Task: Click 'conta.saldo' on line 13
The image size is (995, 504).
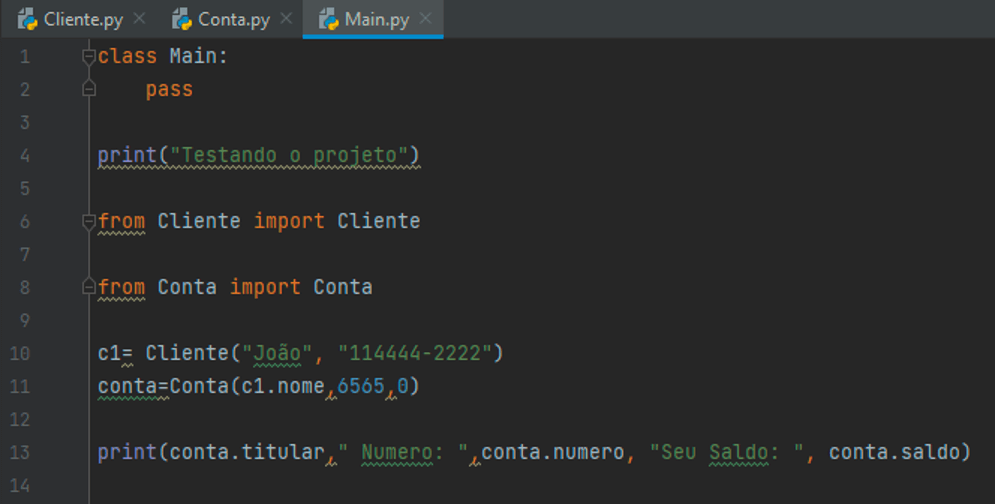Action: point(893,451)
